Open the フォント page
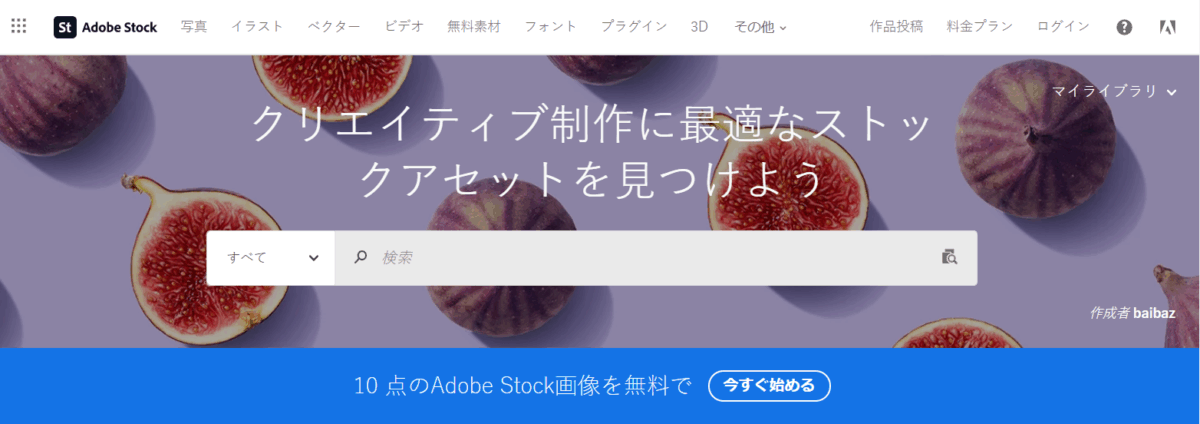This screenshot has width=1200, height=424. 551,27
